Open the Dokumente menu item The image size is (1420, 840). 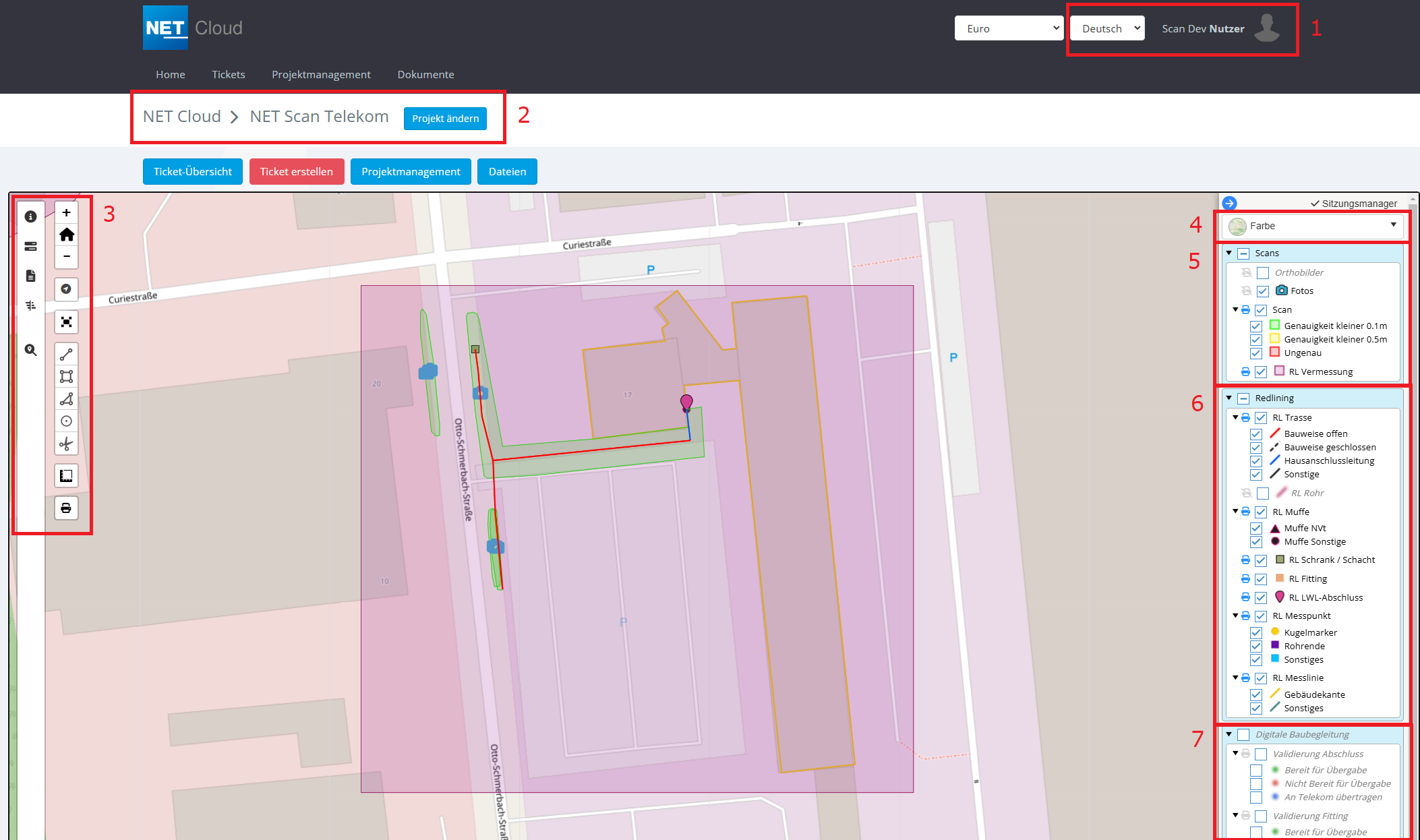pos(425,74)
